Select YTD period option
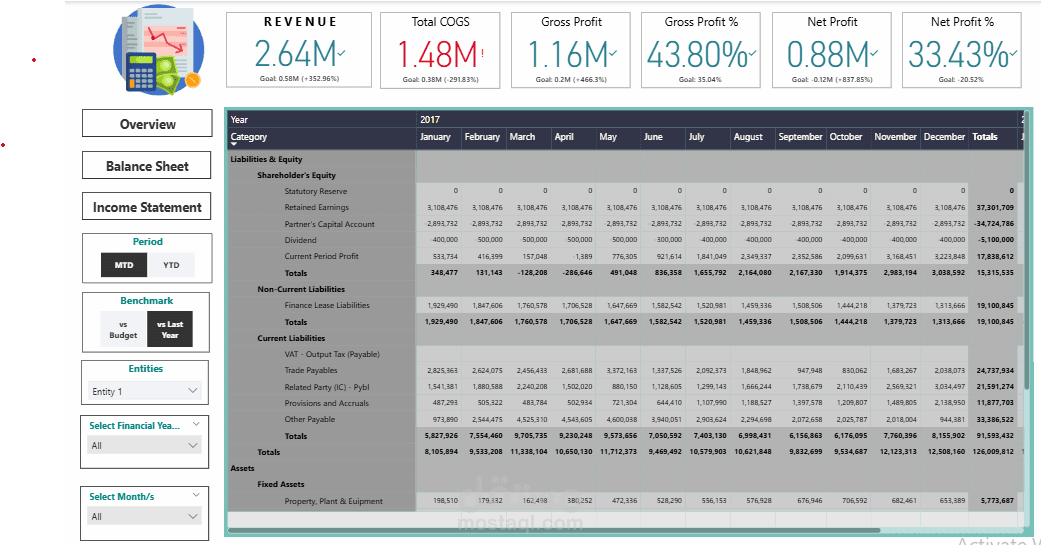Screen dimensions: 1041x545 point(171,265)
